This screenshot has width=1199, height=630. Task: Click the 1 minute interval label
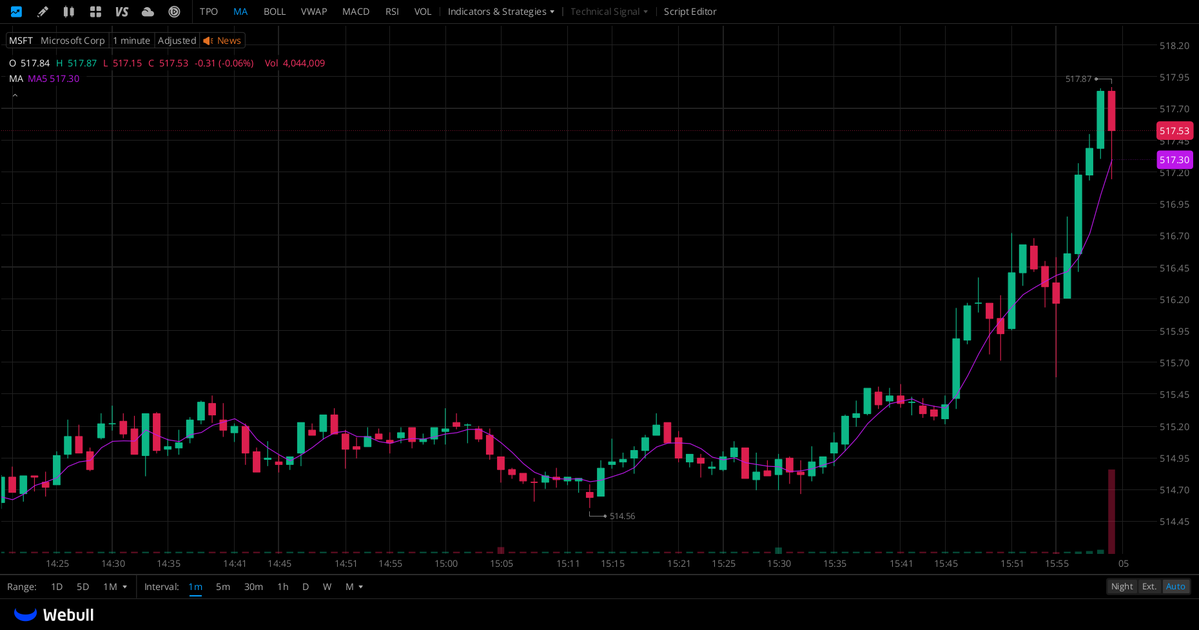(132, 41)
